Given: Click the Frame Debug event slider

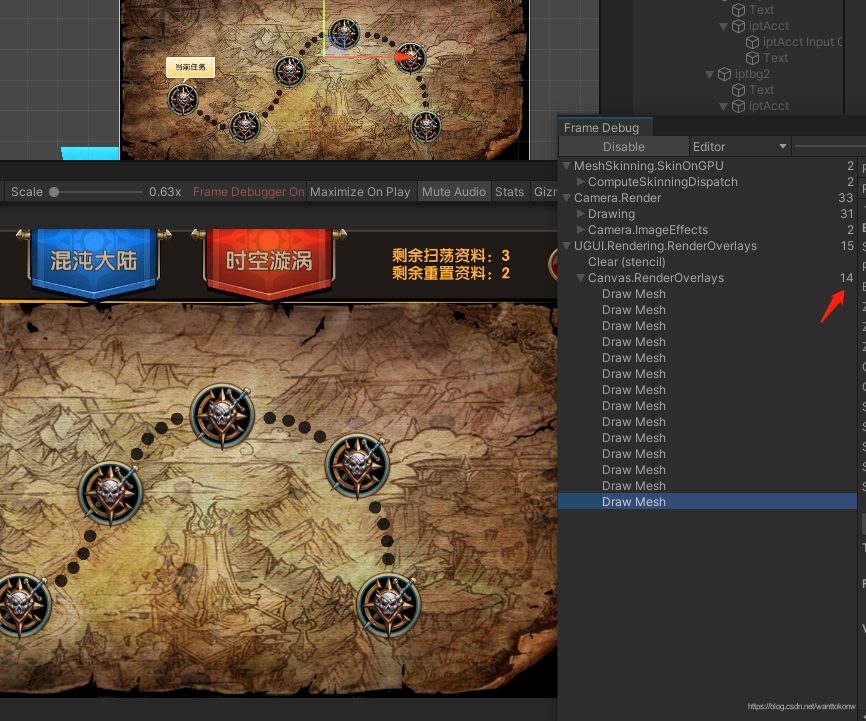Looking at the screenshot, I should [x=830, y=146].
